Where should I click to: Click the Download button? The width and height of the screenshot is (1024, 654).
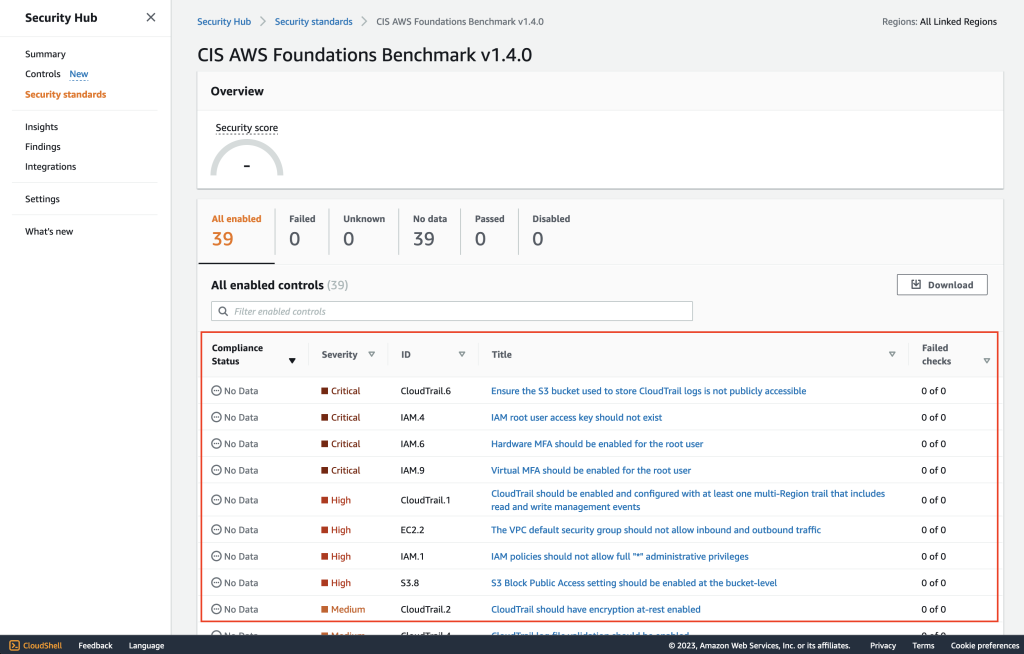942,285
